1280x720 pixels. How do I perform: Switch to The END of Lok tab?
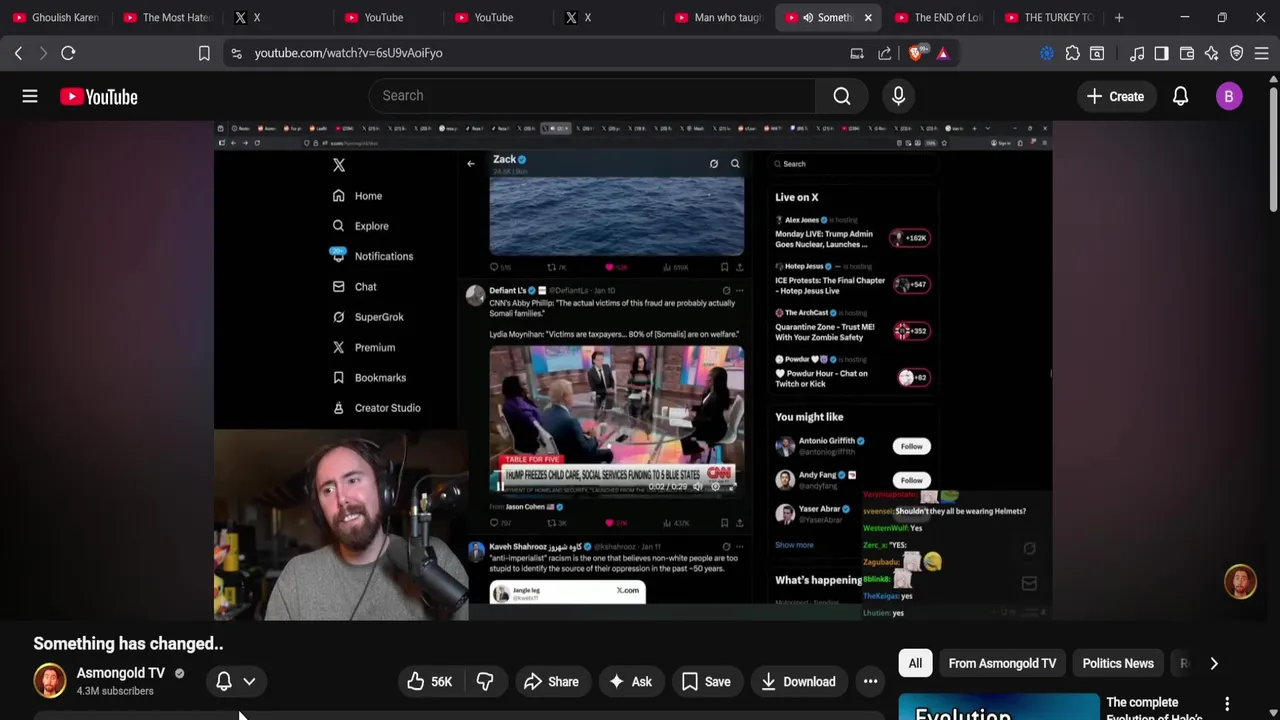[940, 17]
